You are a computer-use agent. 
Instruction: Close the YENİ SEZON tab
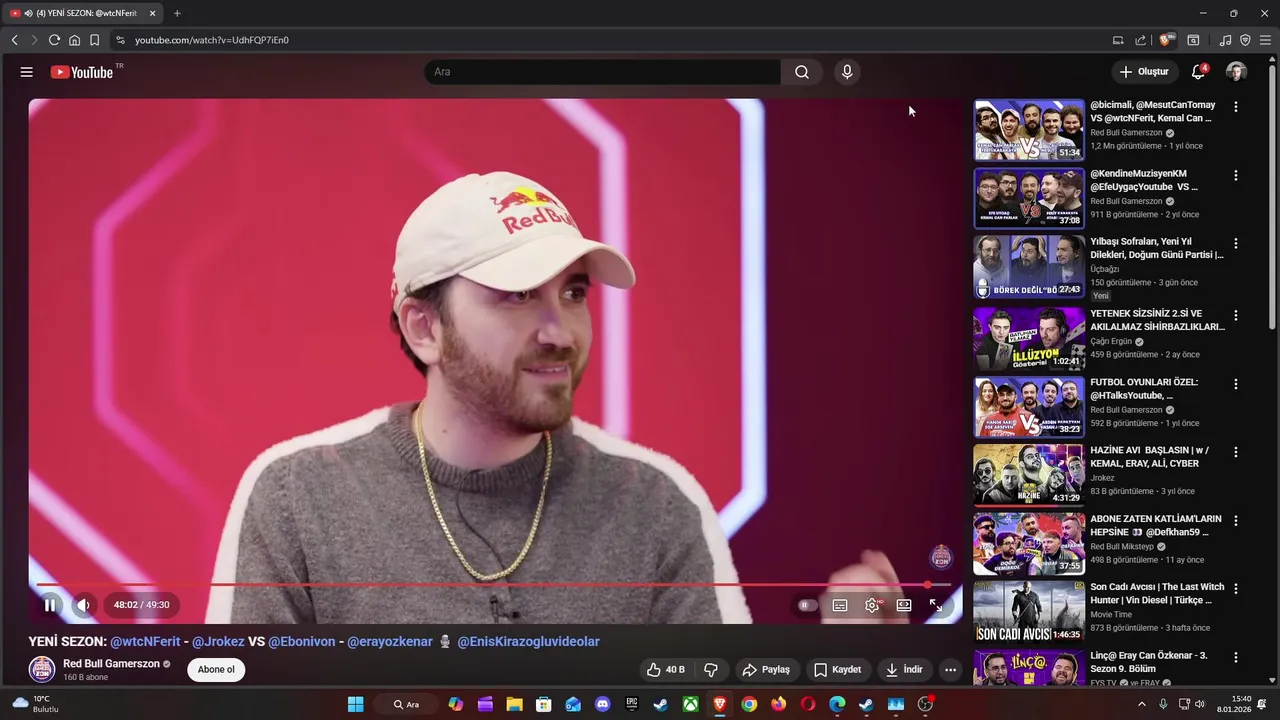point(153,13)
